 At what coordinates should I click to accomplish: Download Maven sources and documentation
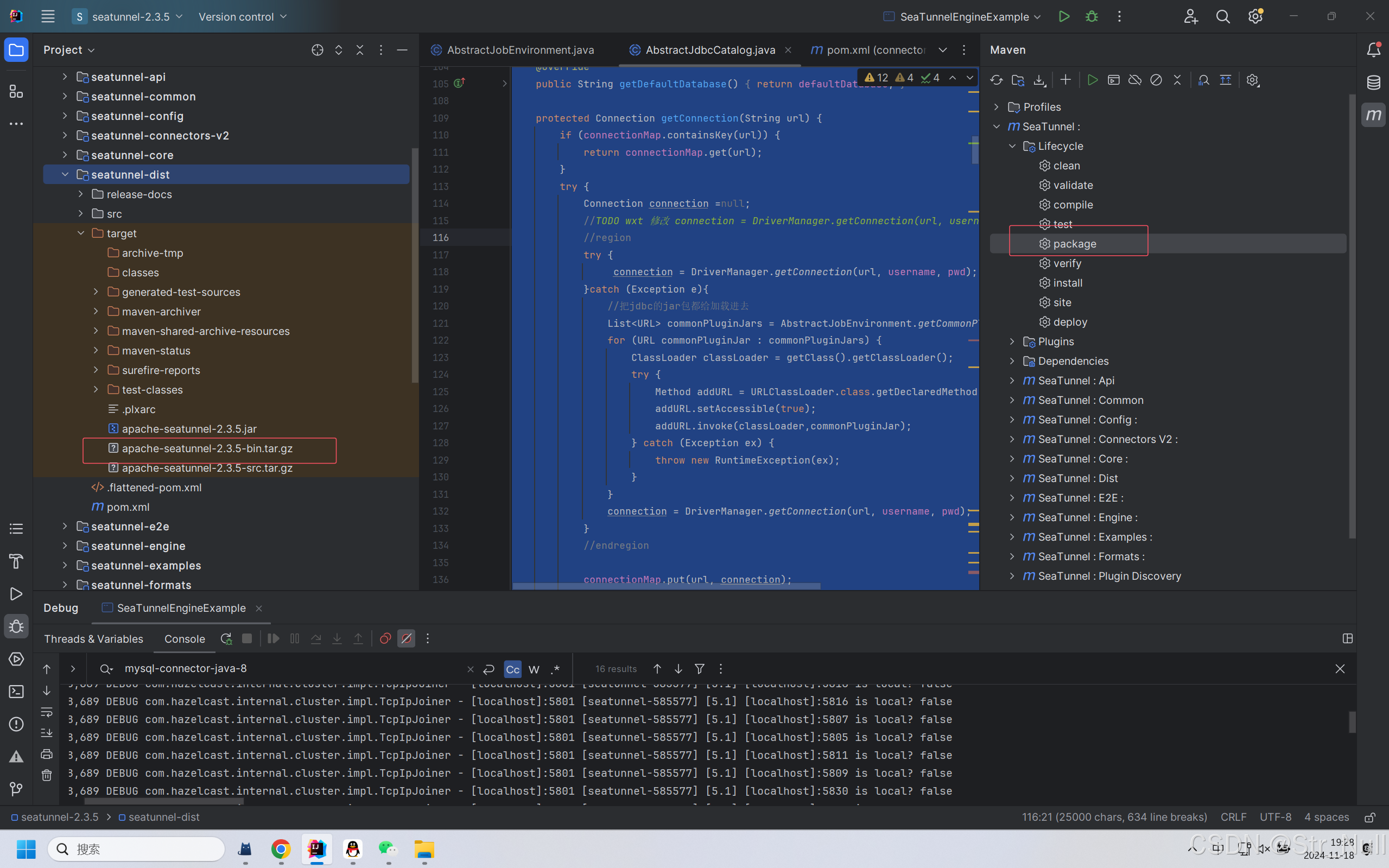1039,80
